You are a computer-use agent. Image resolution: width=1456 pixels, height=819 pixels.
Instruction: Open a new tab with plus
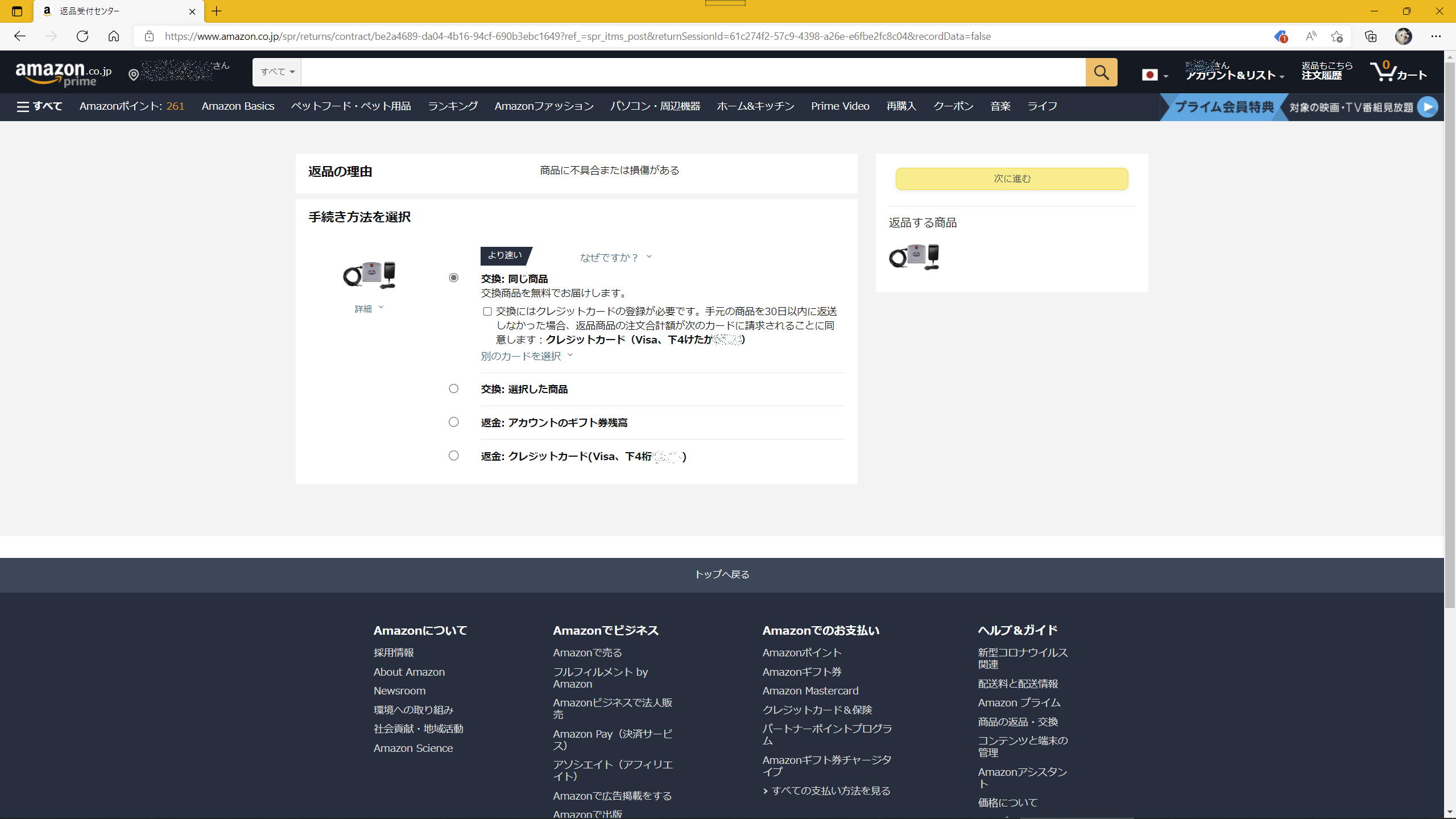tap(217, 11)
